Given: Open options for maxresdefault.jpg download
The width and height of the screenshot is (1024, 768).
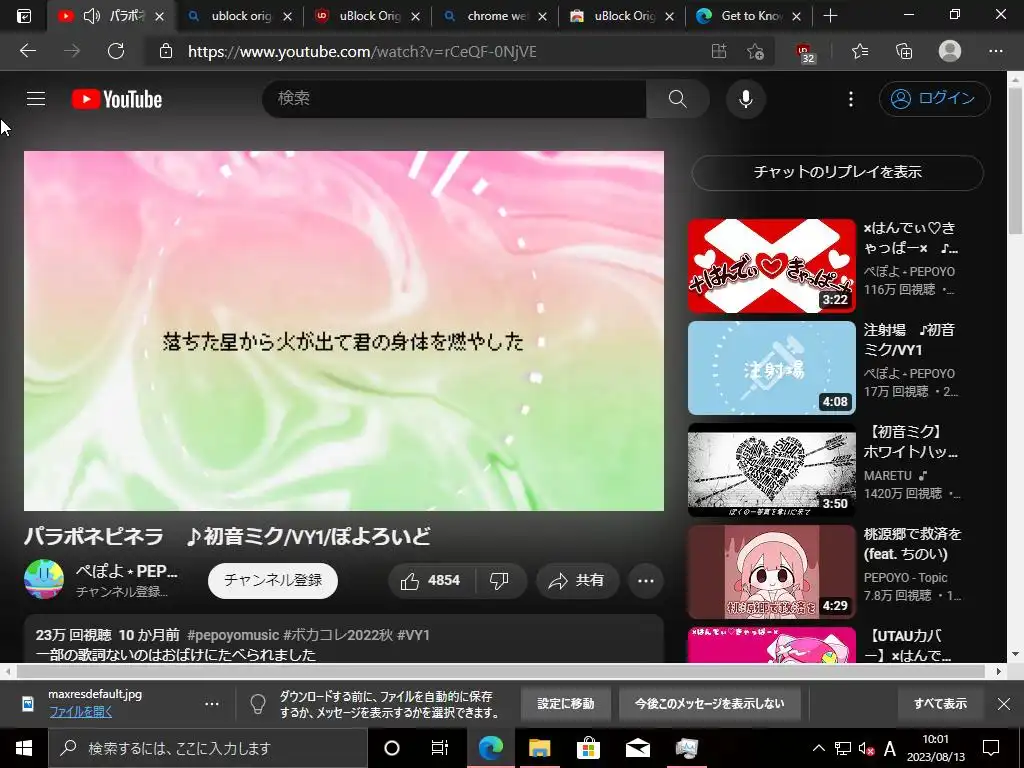Looking at the screenshot, I should click(212, 704).
